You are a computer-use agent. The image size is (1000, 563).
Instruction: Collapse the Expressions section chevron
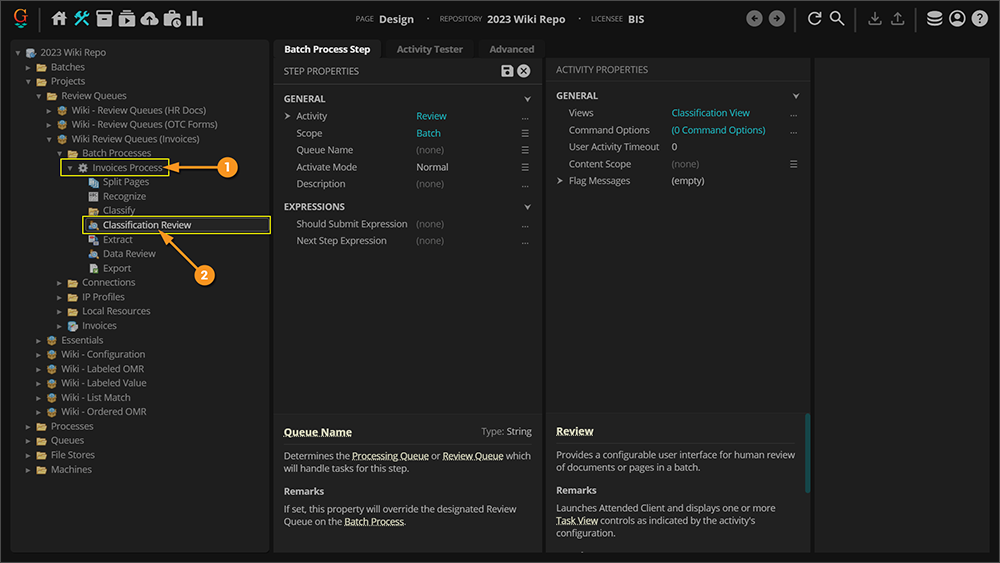527,207
